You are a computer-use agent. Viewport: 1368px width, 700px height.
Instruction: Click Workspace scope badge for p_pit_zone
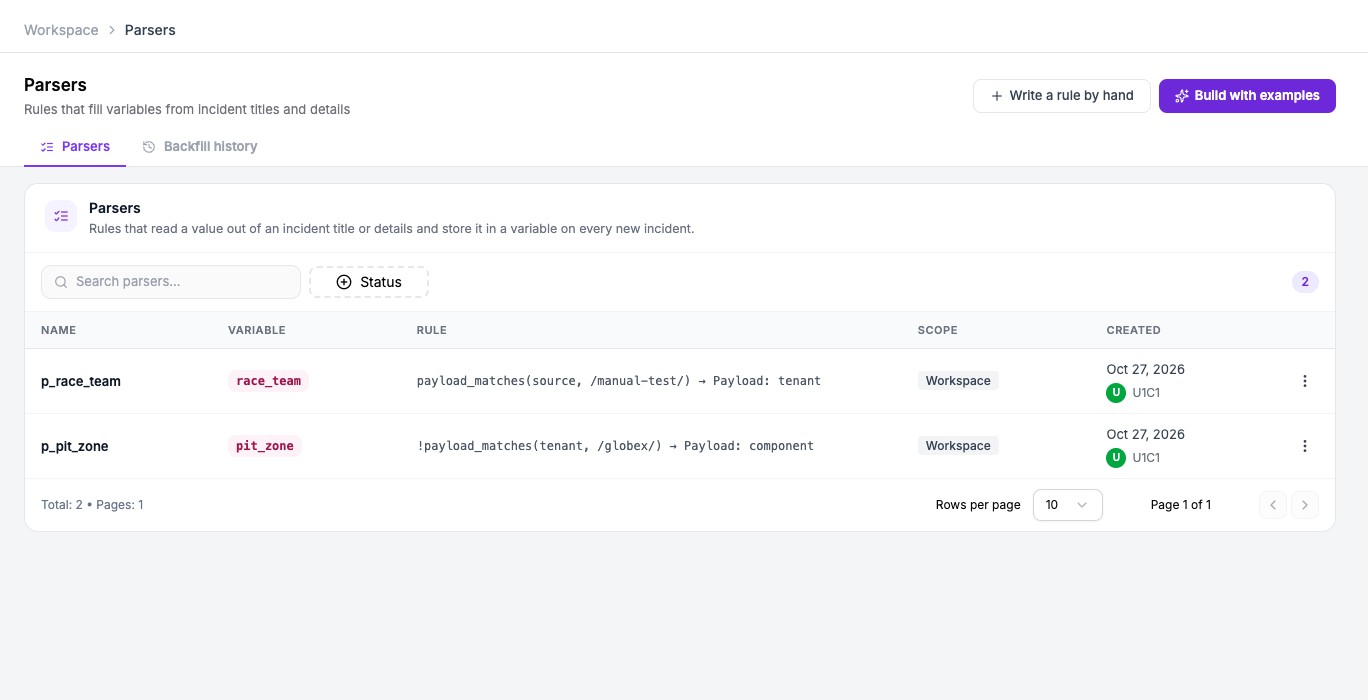tap(958, 446)
